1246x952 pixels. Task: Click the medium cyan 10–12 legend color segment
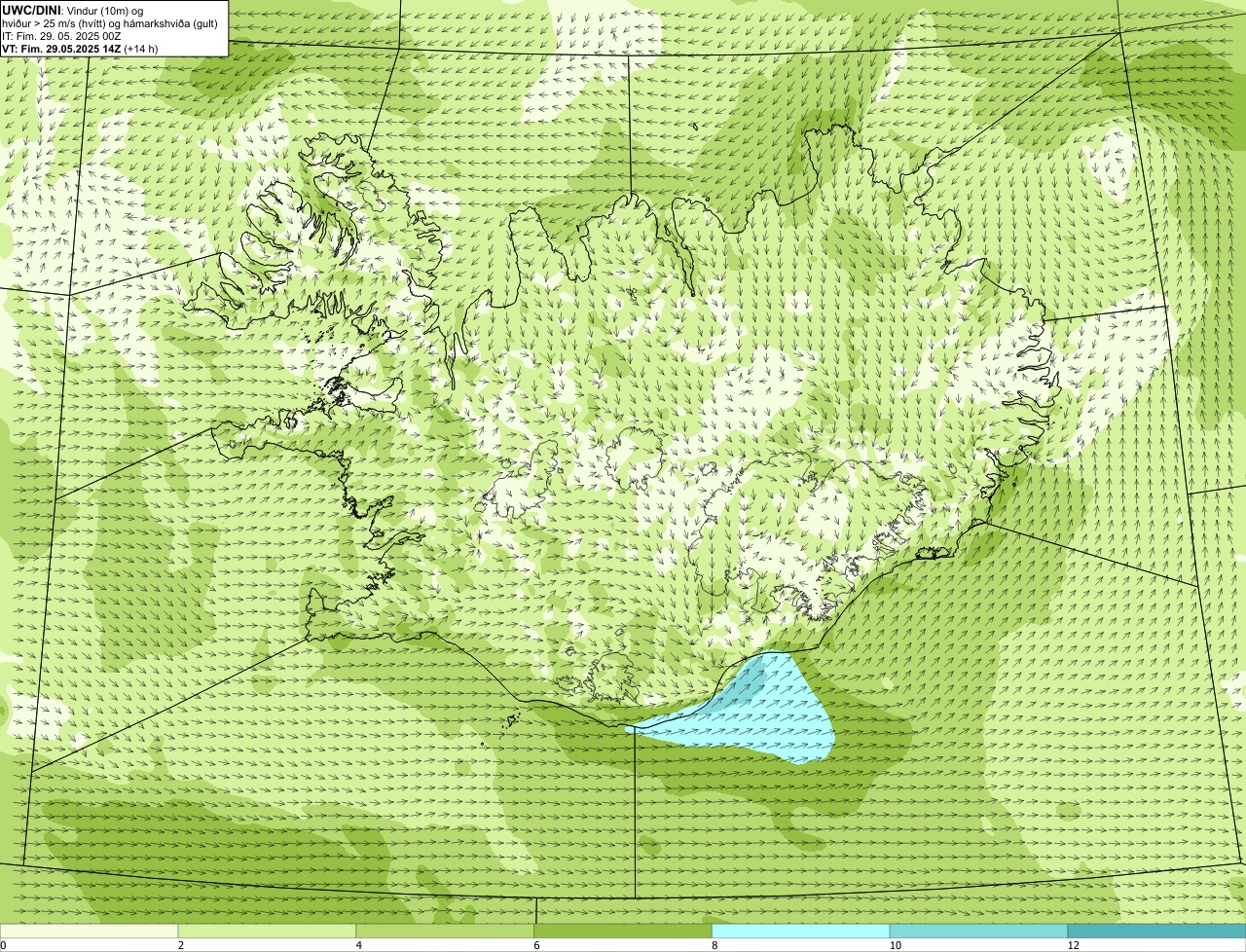tap(978, 931)
